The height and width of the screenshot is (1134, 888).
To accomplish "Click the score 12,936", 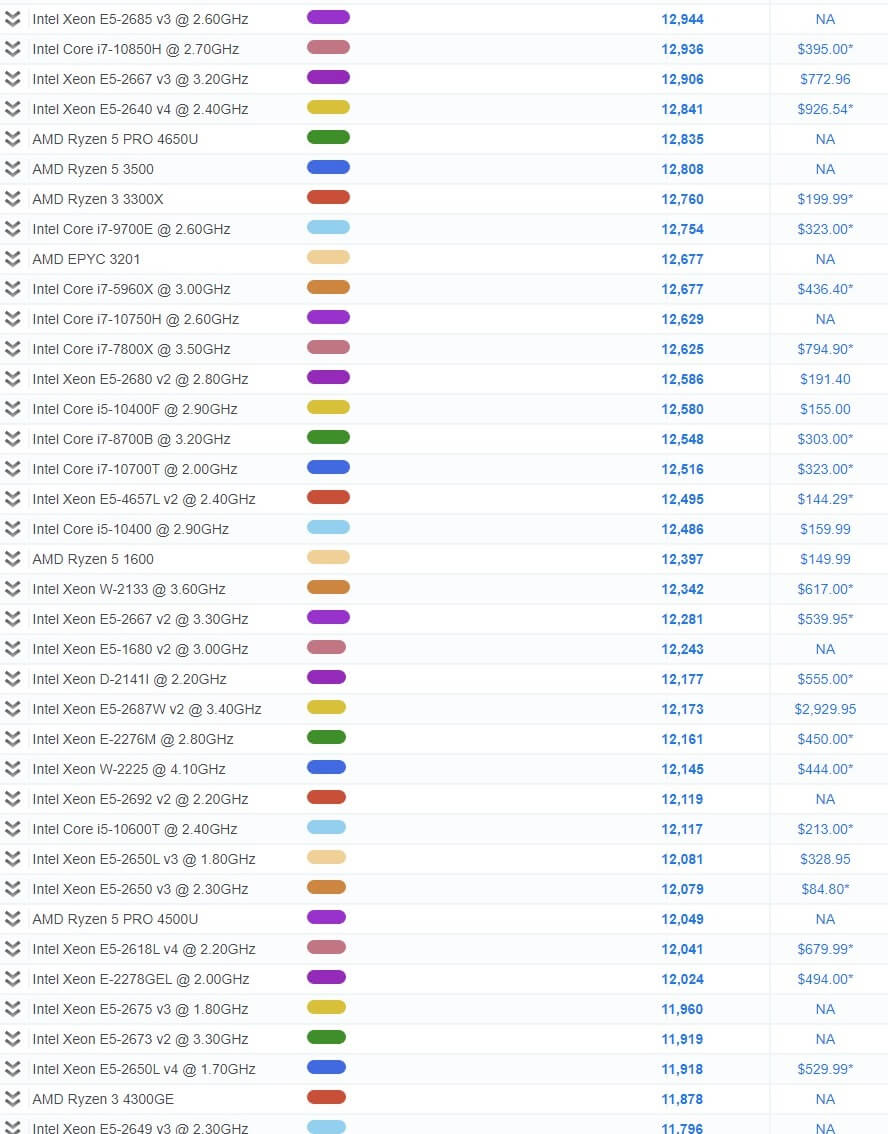I will [682, 49].
